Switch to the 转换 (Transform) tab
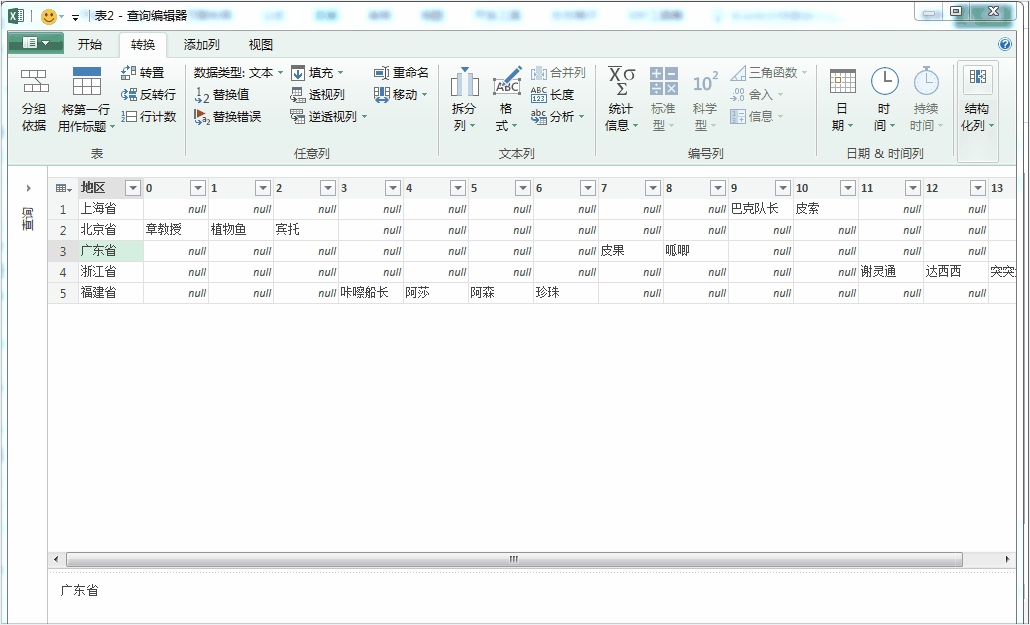 click(143, 45)
